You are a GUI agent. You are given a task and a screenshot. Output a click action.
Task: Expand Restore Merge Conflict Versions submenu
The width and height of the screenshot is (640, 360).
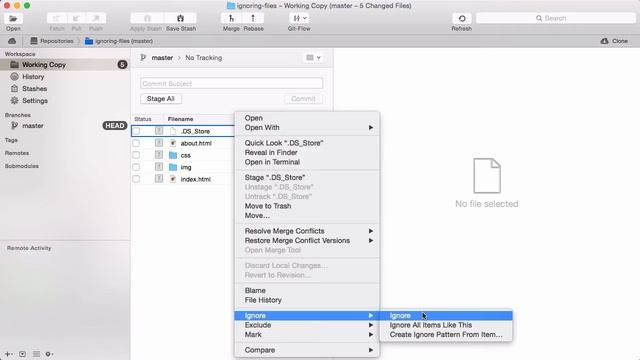[x=307, y=241]
